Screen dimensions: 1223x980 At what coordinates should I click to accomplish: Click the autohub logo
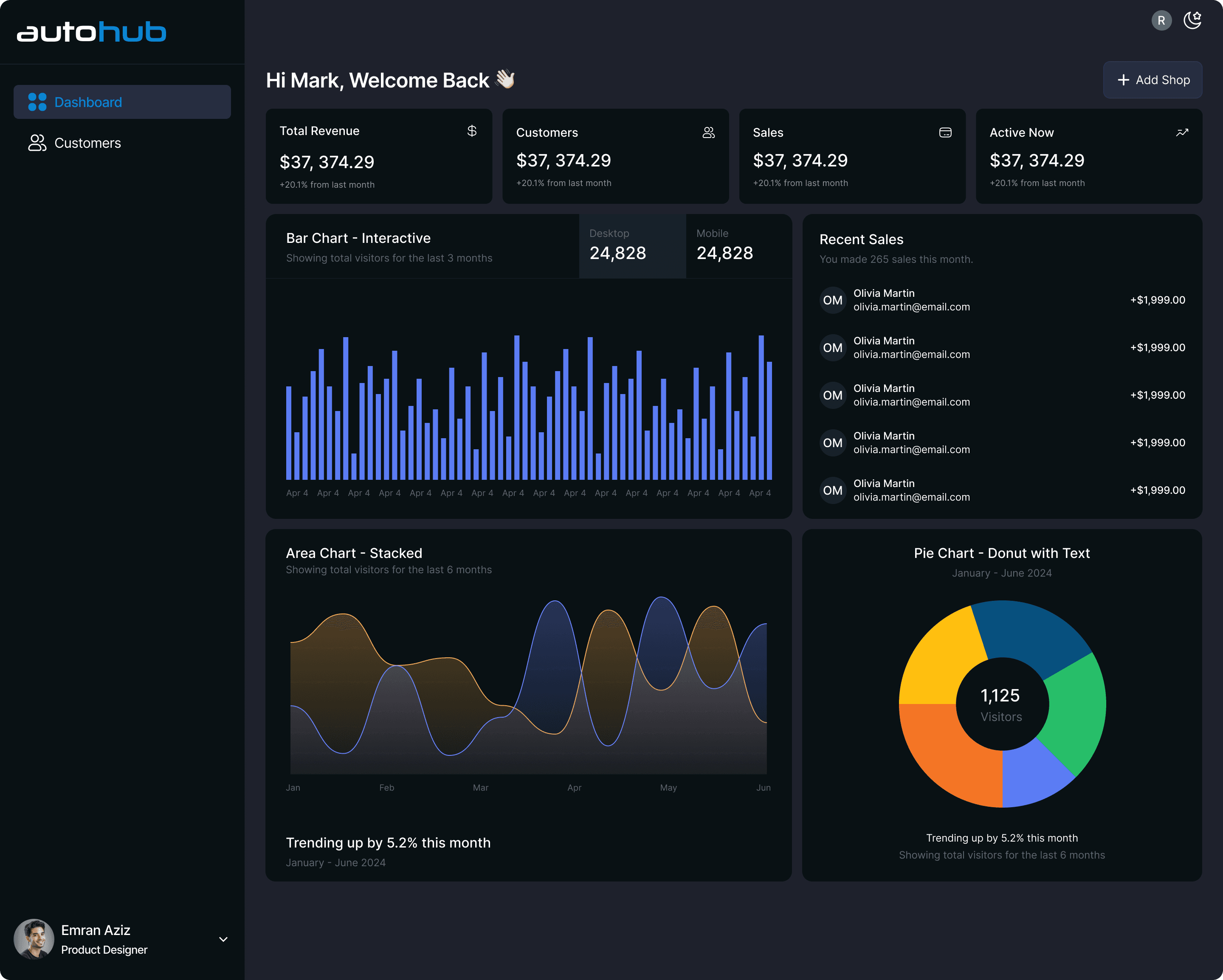pyautogui.click(x=91, y=32)
